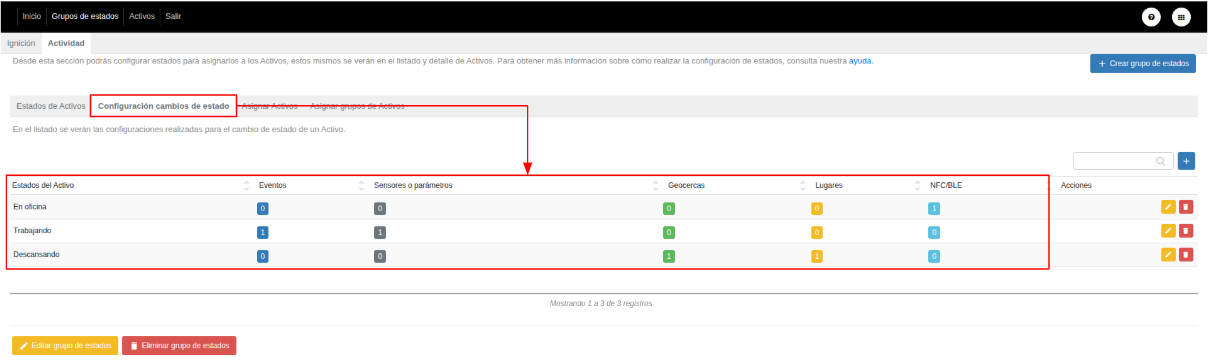Open Asignar grupos de Activos tab
This screenshot has width=1208, height=362.
coord(357,105)
